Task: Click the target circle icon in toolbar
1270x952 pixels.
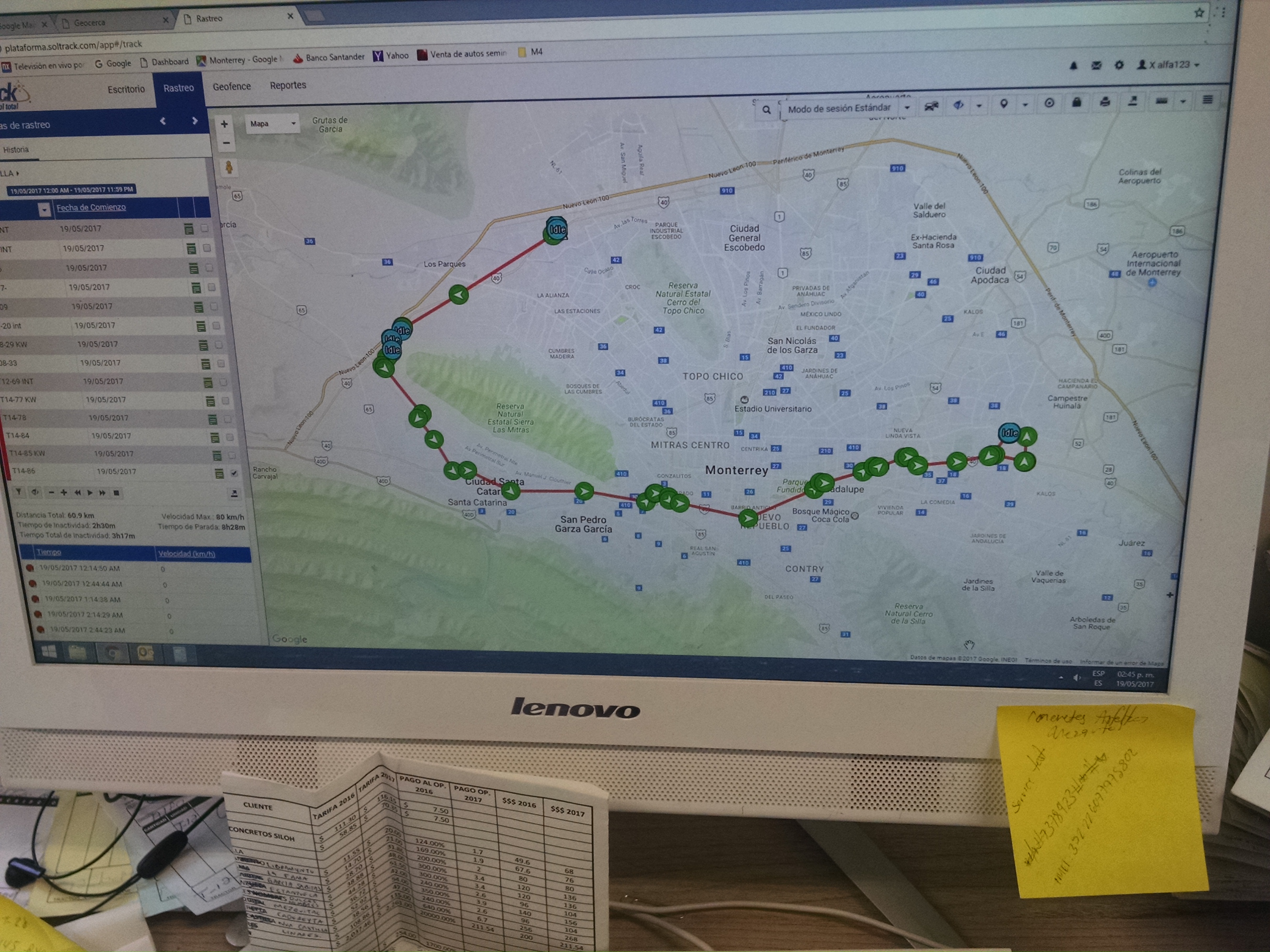Action: 1049,103
